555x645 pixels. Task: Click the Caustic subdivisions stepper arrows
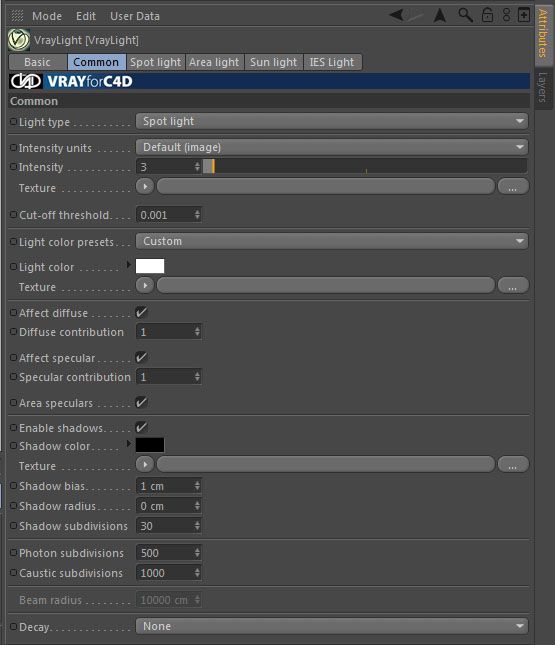click(x=197, y=573)
